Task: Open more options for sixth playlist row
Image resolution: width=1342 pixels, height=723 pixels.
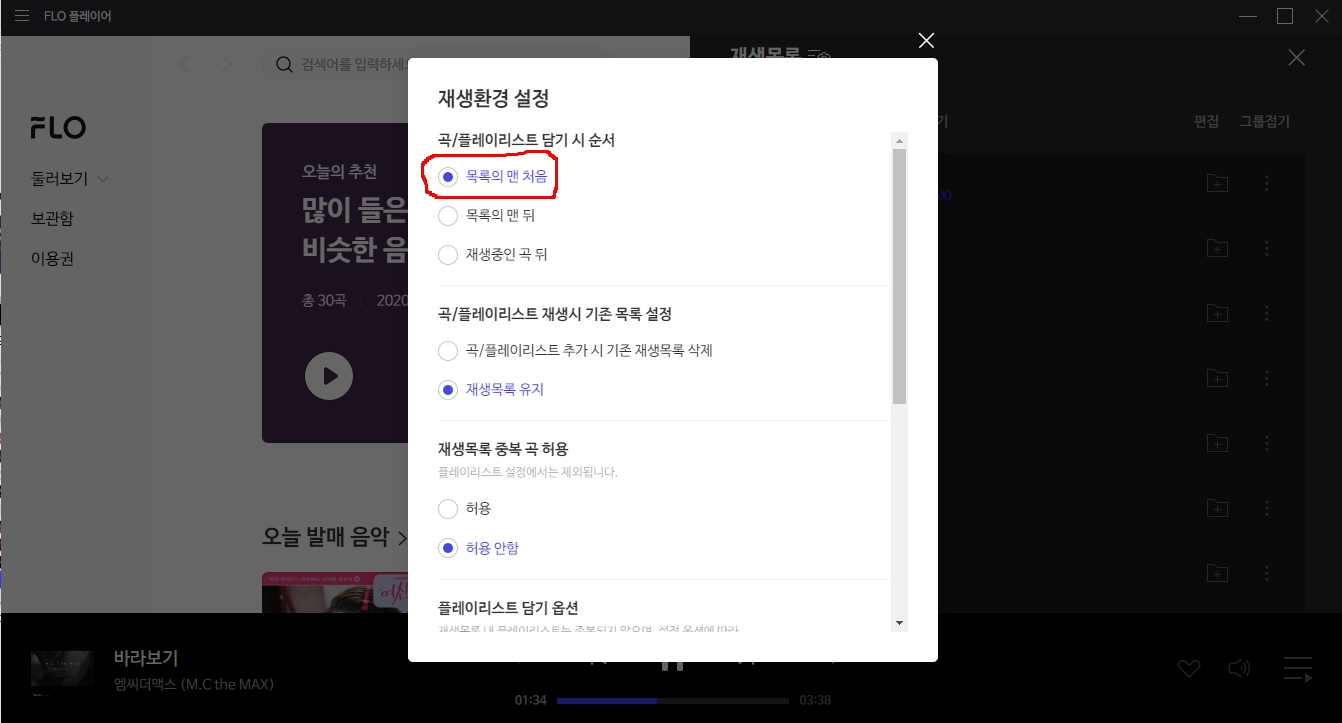Action: coord(1267,508)
